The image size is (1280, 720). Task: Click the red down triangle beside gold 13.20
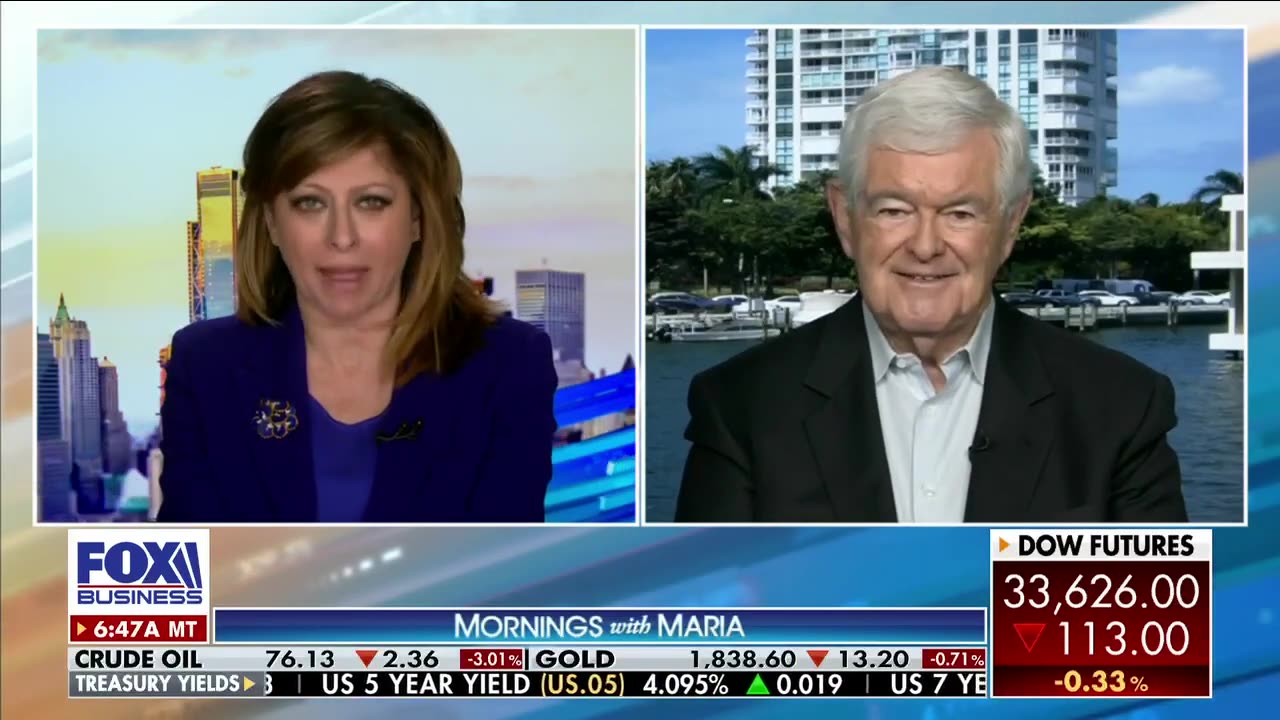818,659
